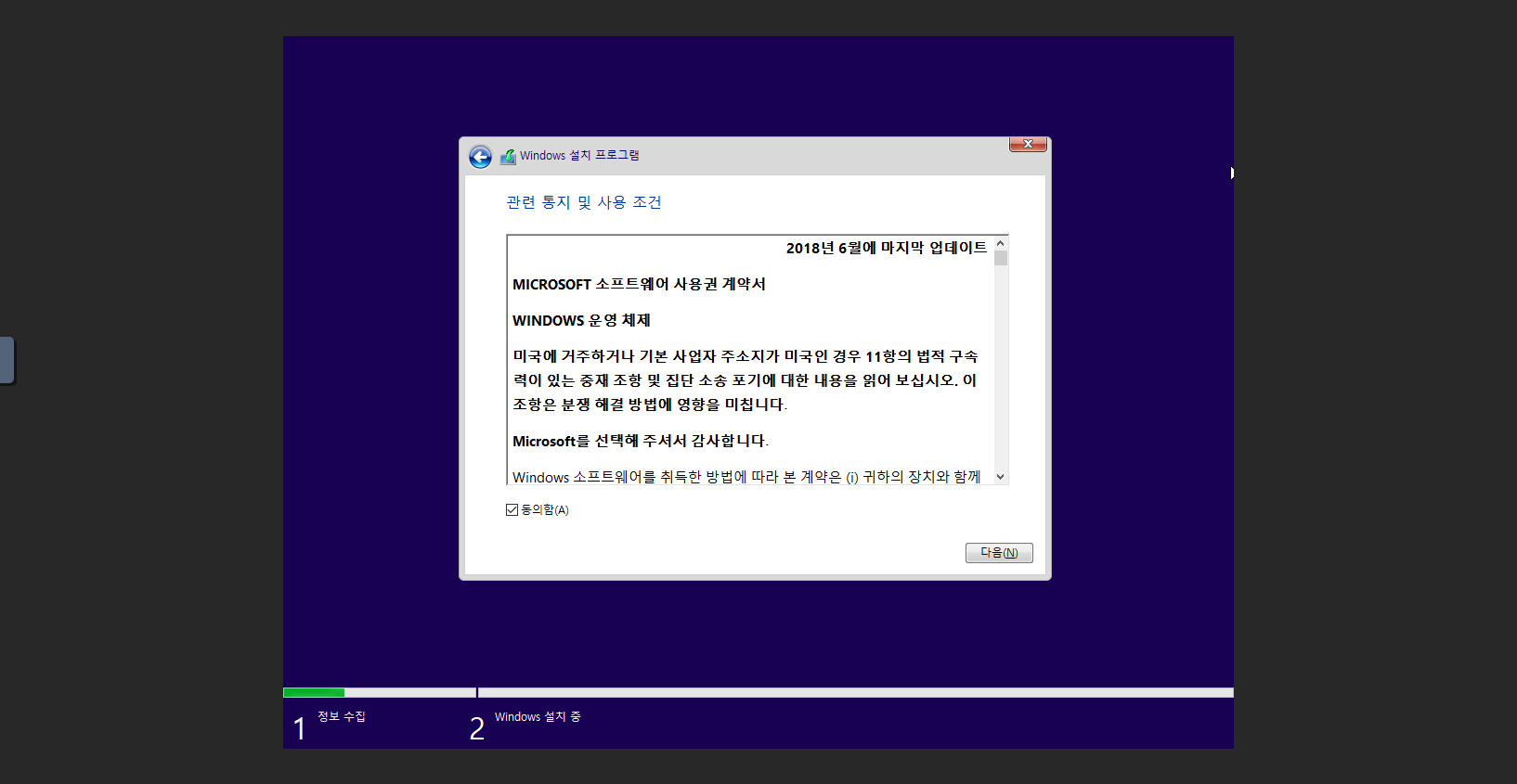This screenshot has width=1517, height=784.
Task: Click the 정보 수집 step label
Action: point(342,716)
